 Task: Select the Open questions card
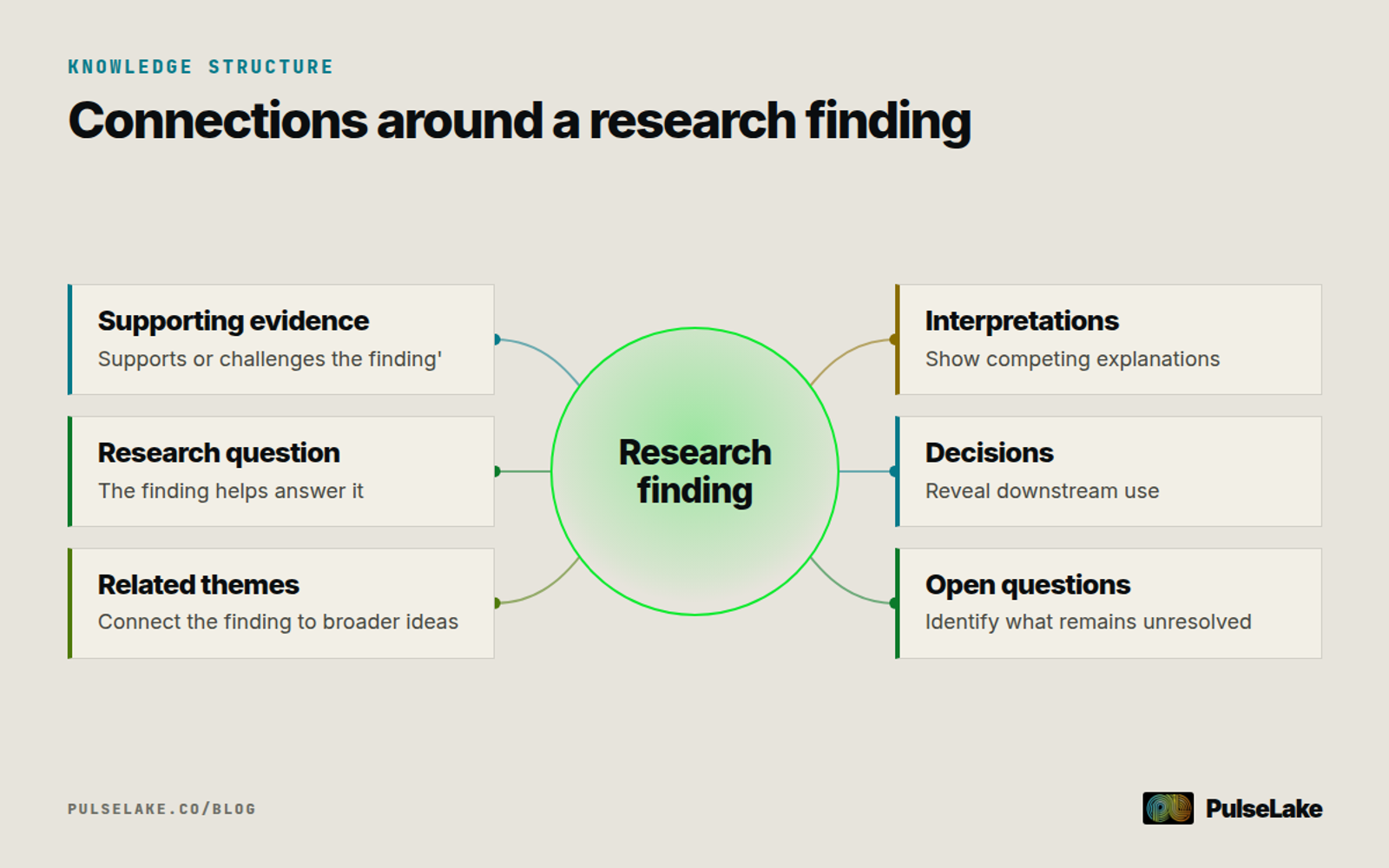1109,603
